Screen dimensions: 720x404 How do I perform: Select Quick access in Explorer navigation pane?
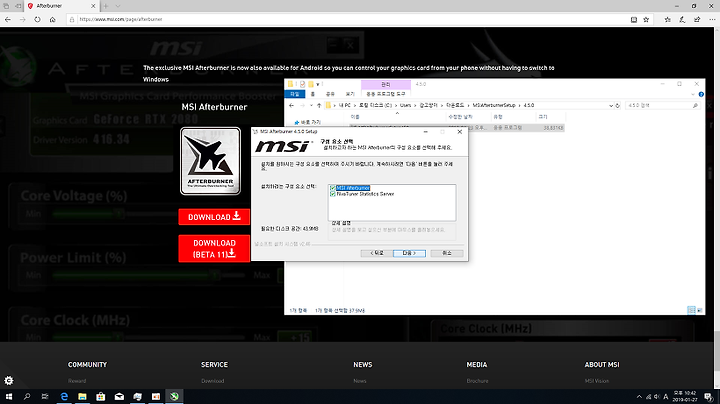click(x=307, y=123)
